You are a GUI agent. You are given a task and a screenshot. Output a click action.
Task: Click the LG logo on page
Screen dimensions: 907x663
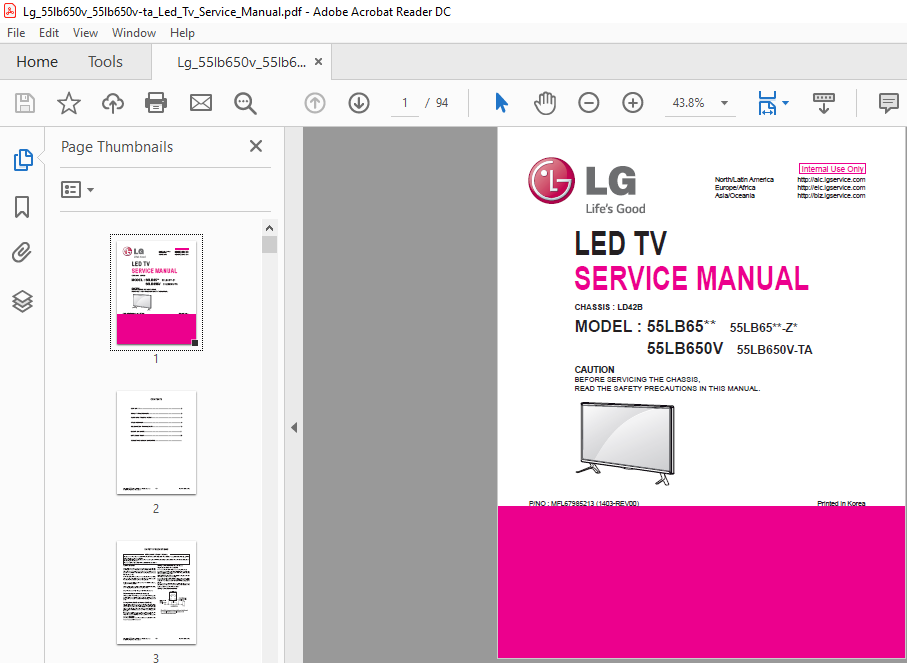(x=587, y=186)
